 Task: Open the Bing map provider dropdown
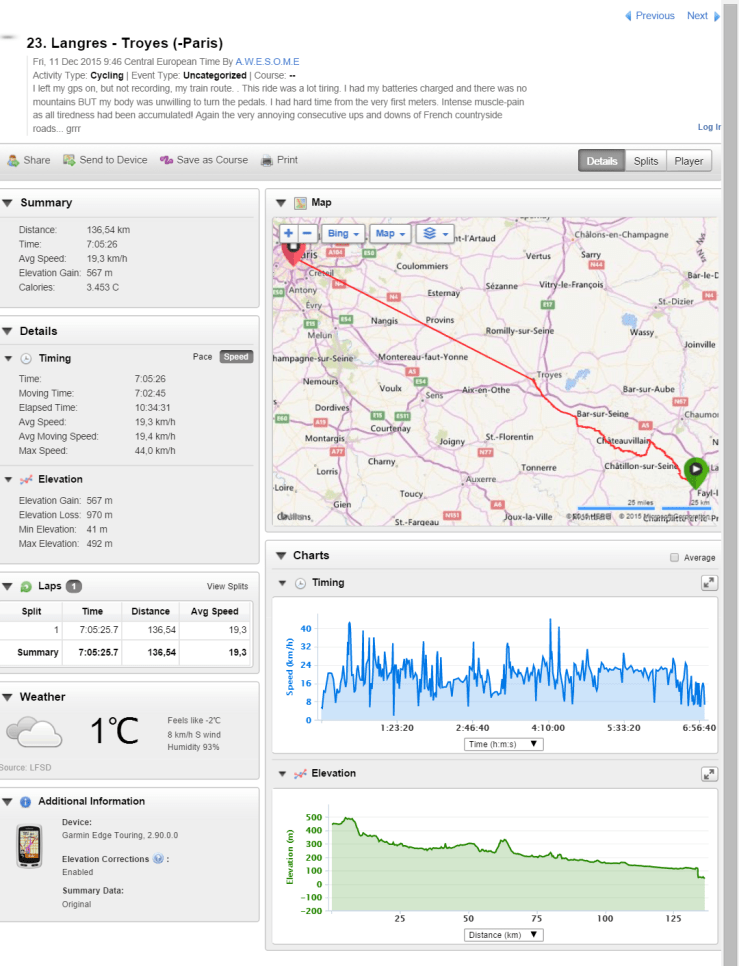pos(343,233)
